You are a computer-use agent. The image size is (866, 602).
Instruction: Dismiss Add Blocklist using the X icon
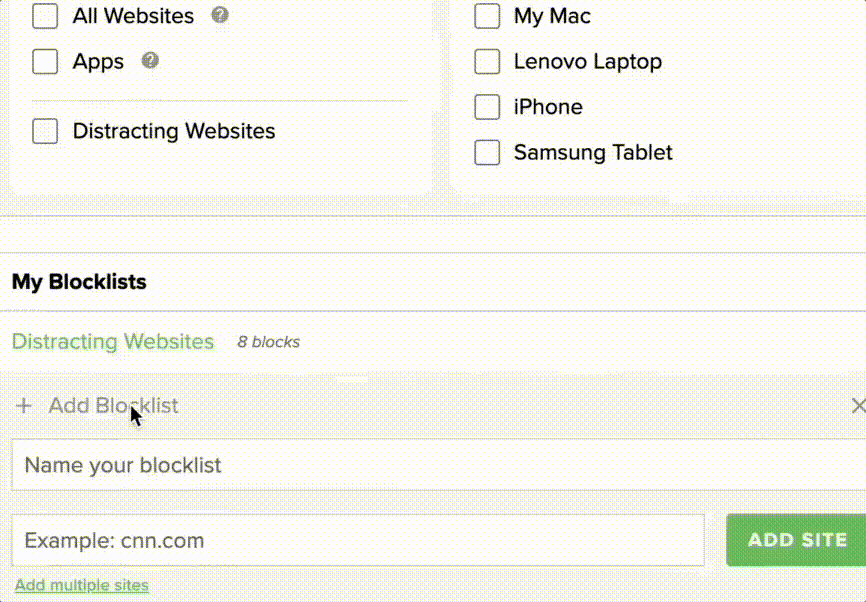tap(858, 406)
